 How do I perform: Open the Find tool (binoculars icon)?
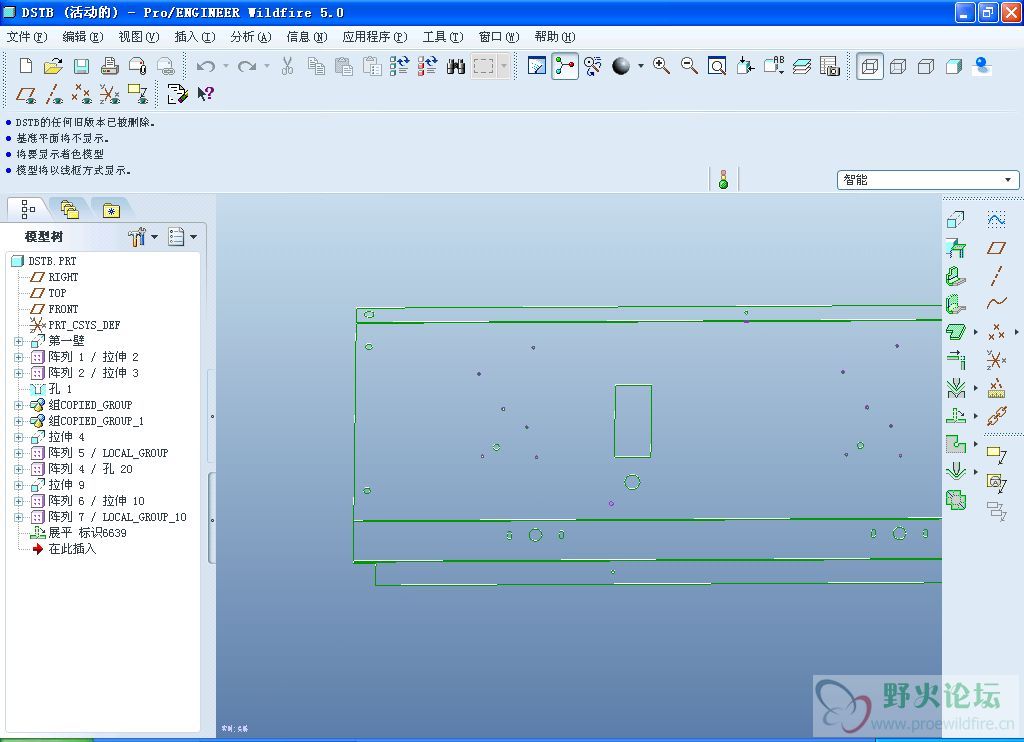(456, 66)
